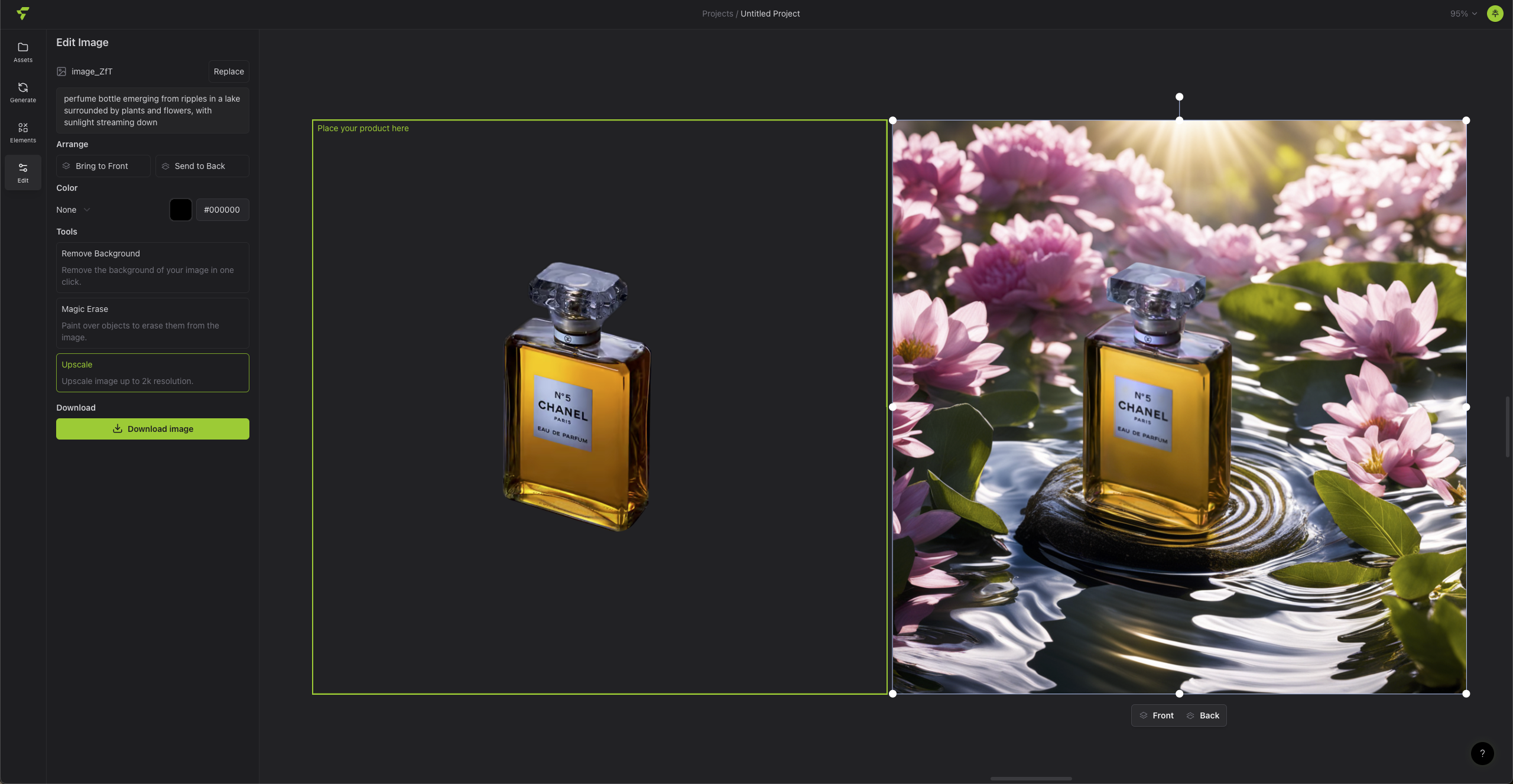Viewport: 1513px width, 784px height.
Task: Click the horizontal scrollbar at the bottom
Action: [x=1031, y=779]
